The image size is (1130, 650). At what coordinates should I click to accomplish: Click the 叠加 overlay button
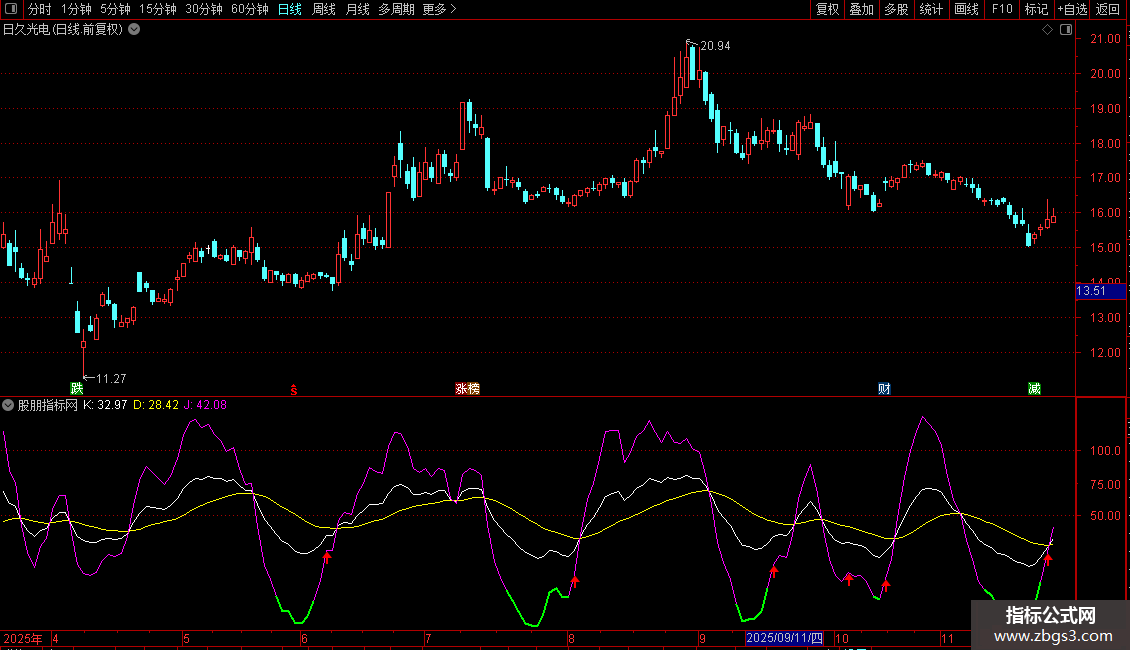(861, 9)
